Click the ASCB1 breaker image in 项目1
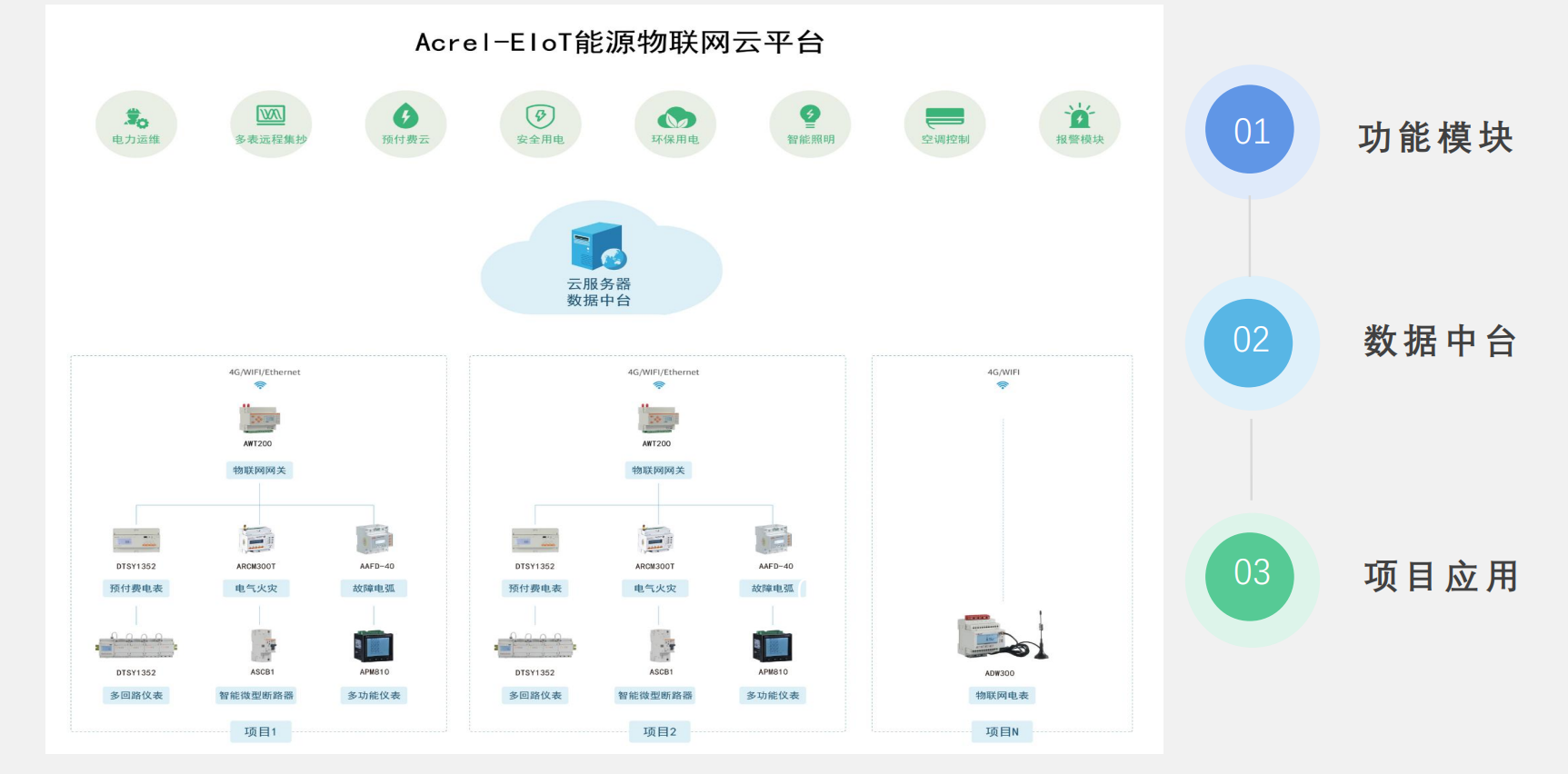 (263, 646)
